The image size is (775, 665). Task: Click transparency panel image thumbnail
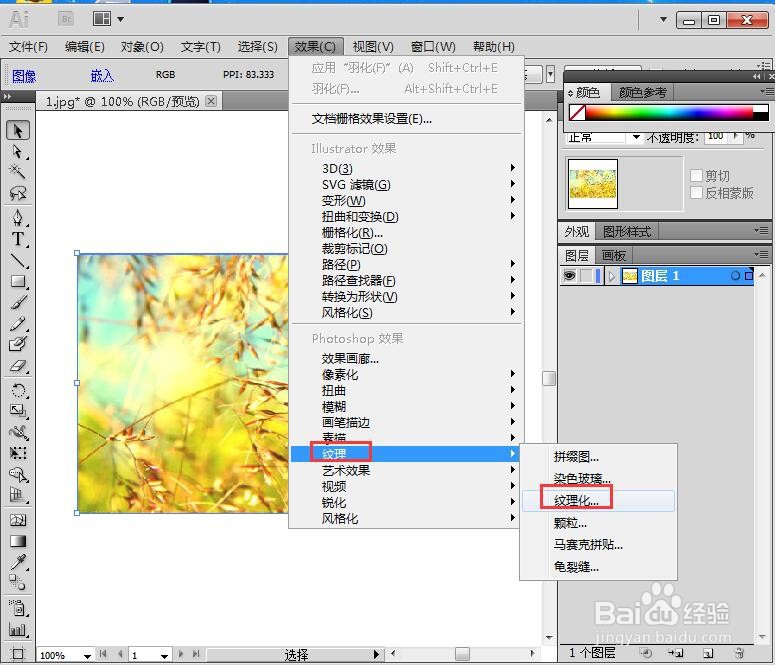point(593,183)
